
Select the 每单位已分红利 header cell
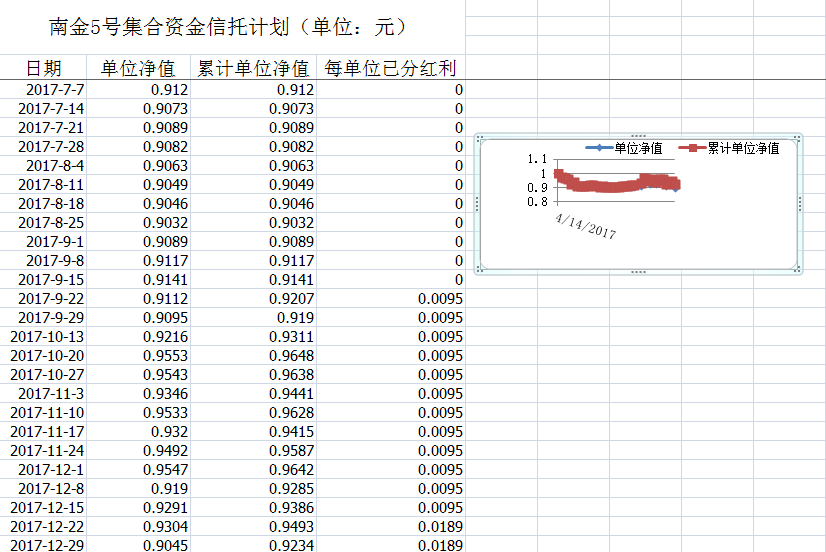pos(390,68)
